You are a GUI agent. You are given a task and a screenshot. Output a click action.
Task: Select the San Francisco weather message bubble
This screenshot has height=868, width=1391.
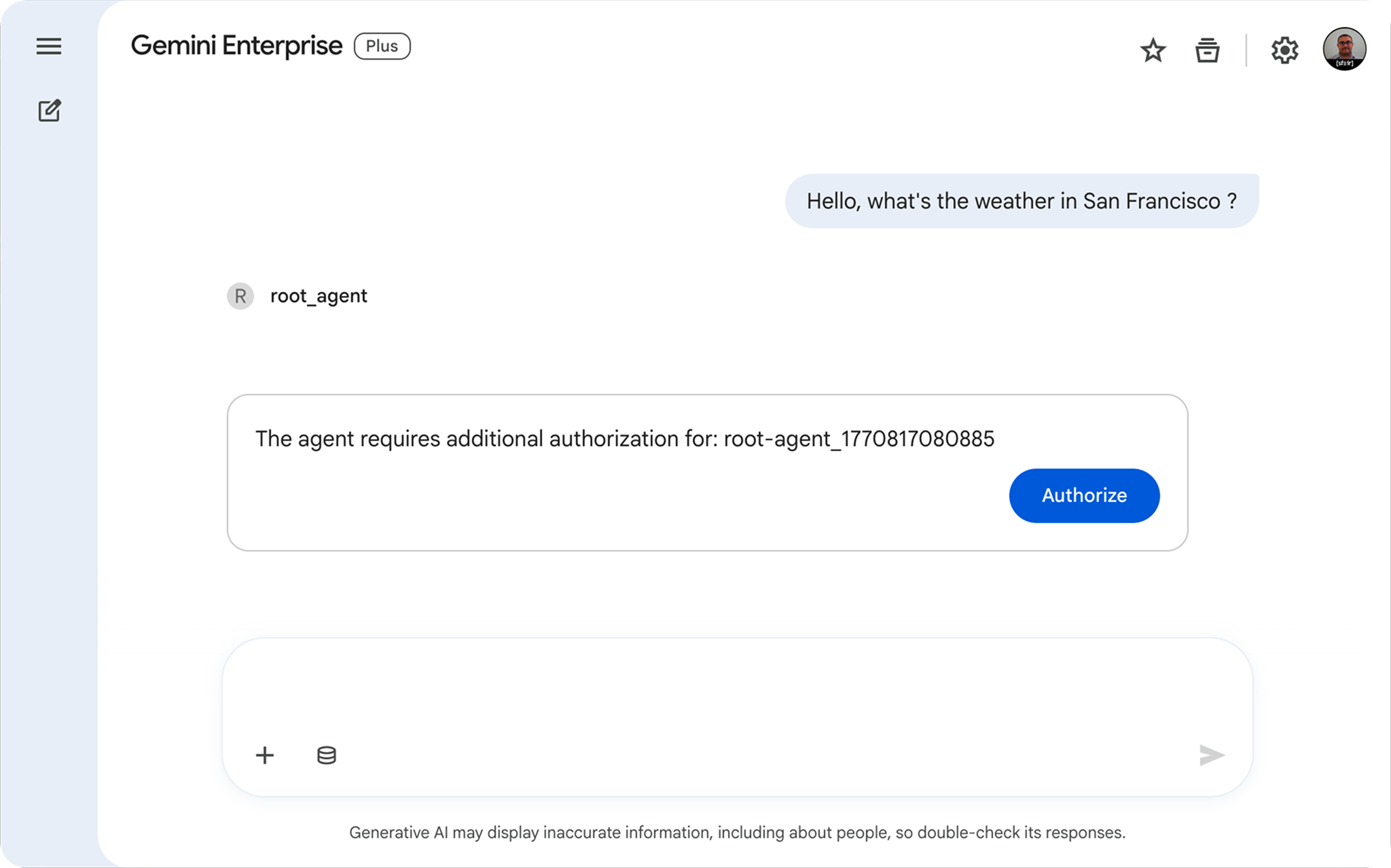(x=1022, y=201)
